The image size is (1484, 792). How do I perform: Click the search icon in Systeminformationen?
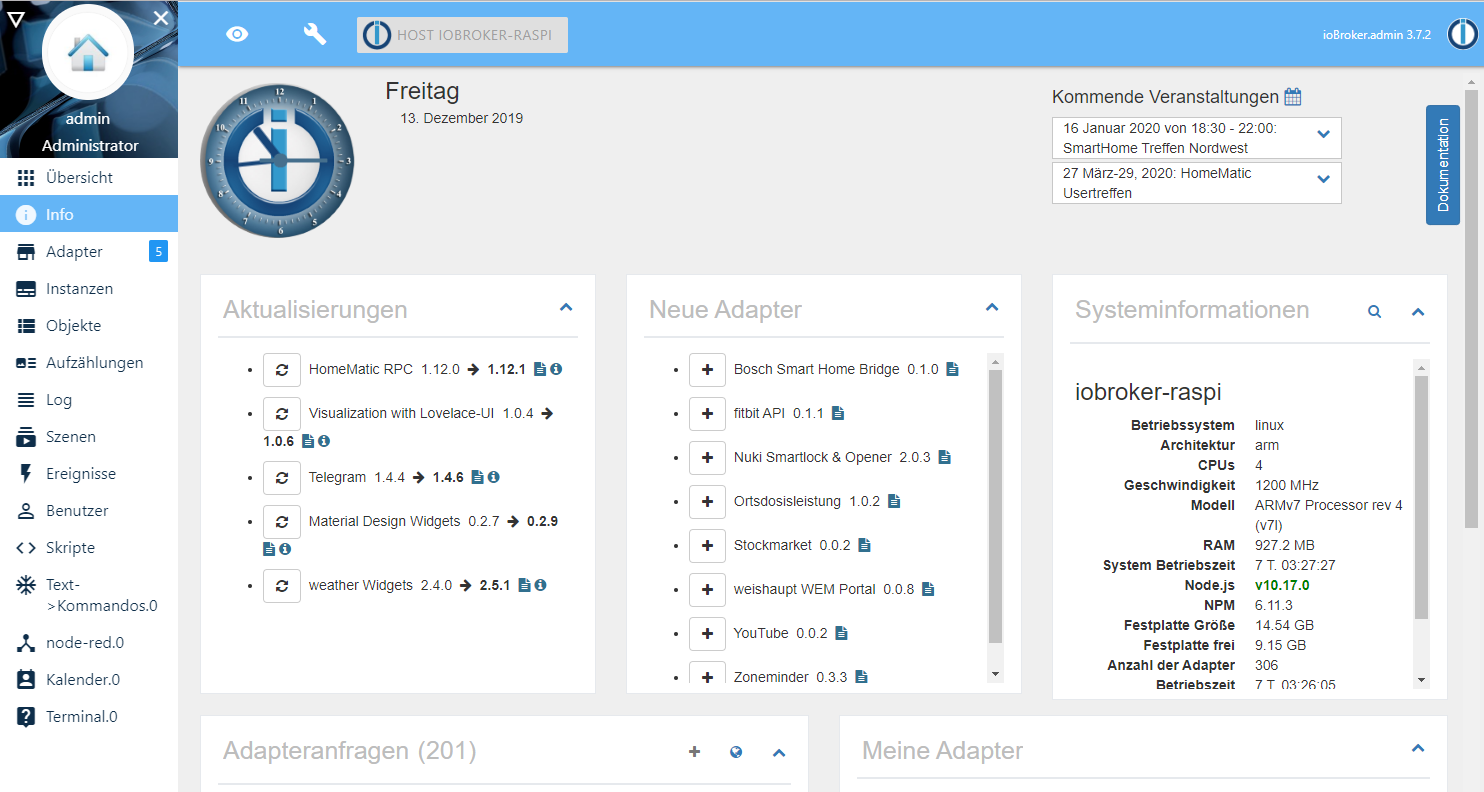(1374, 312)
